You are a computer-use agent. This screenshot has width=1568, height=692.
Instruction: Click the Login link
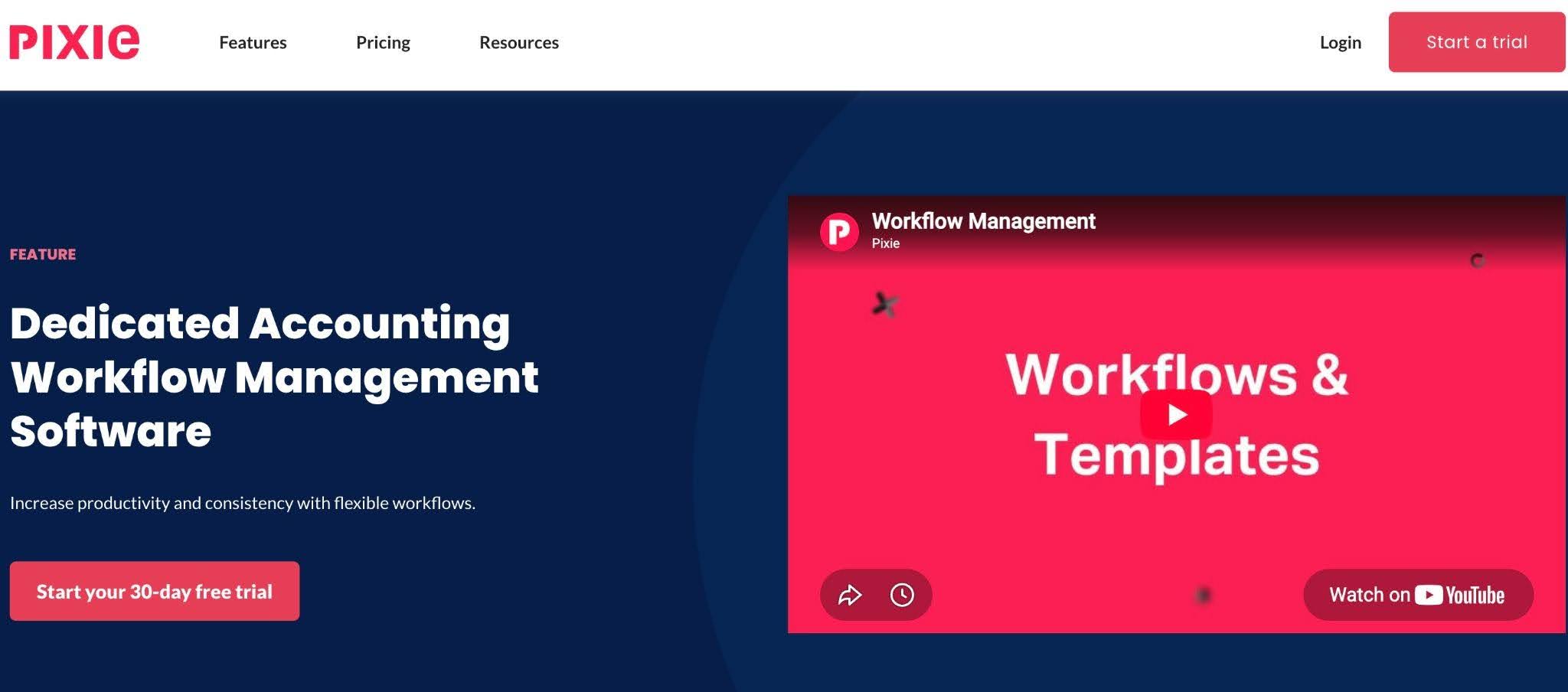pos(1340,42)
